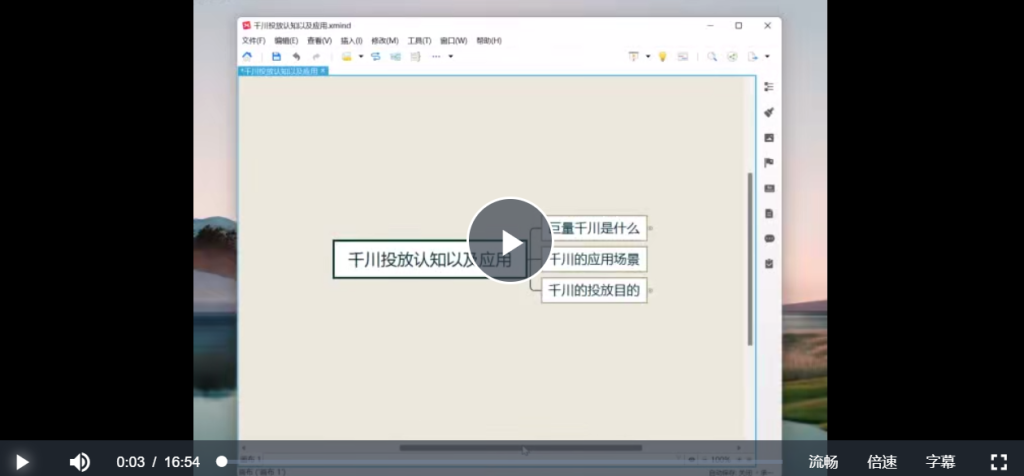
Task: Seek using the video progress handle
Action: 222,462
